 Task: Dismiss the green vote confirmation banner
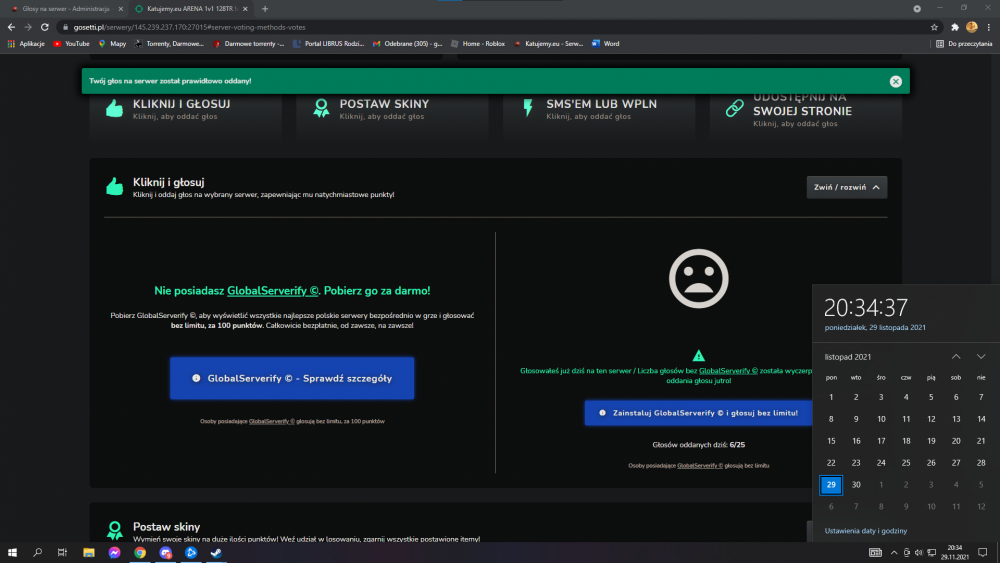(x=895, y=81)
